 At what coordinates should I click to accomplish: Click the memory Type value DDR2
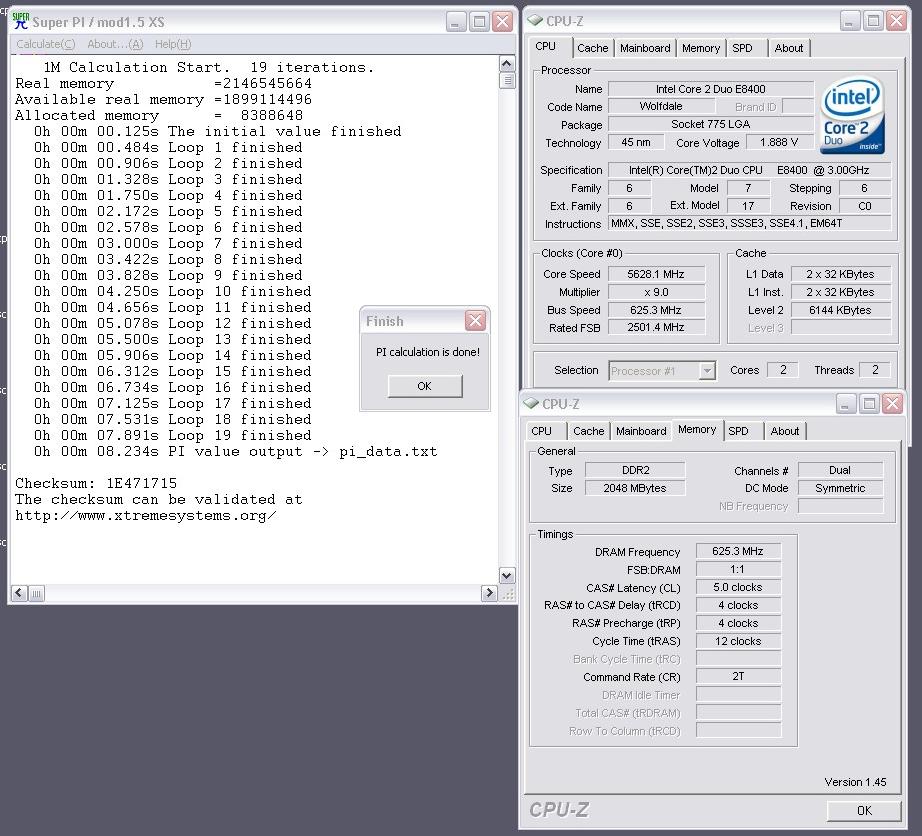[635, 470]
